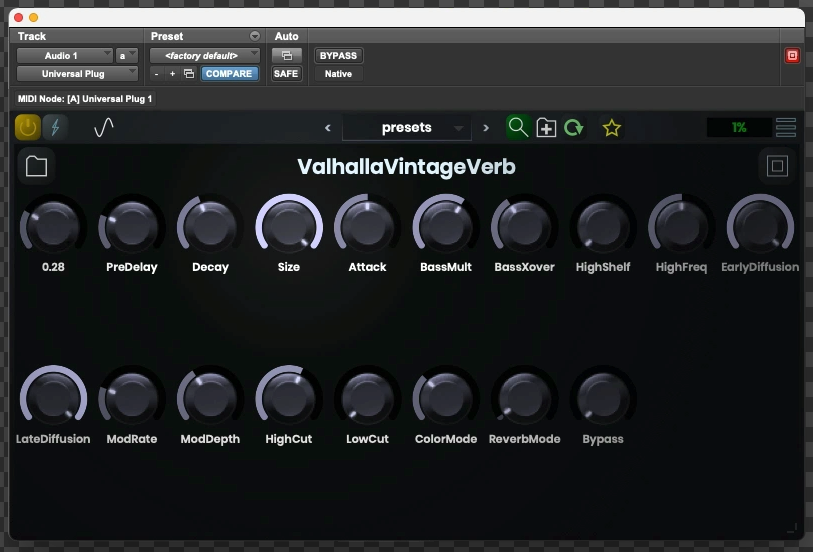Click the PreDelay knob
813x552 pixels.
(x=132, y=227)
